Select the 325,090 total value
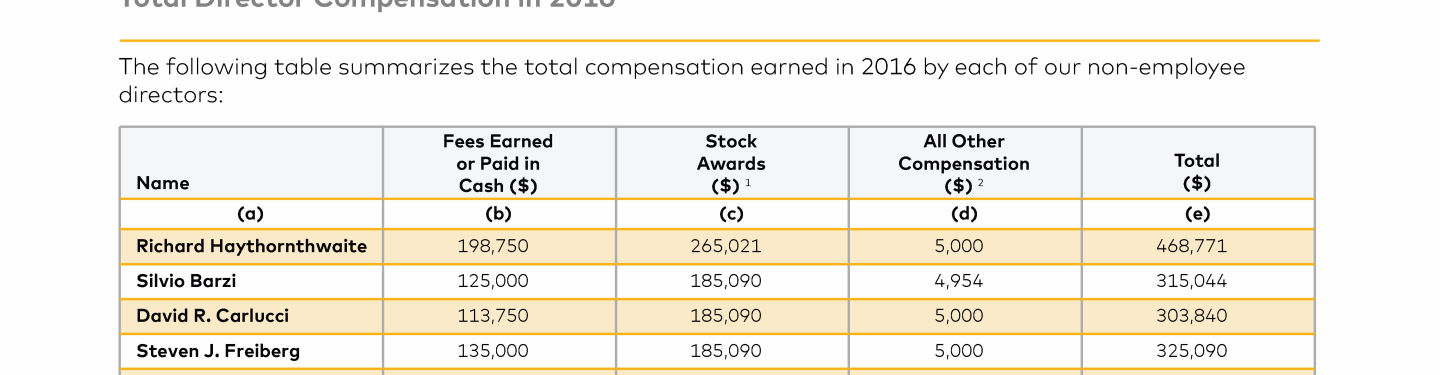Screen dimensions: 1440x375 1192,351
